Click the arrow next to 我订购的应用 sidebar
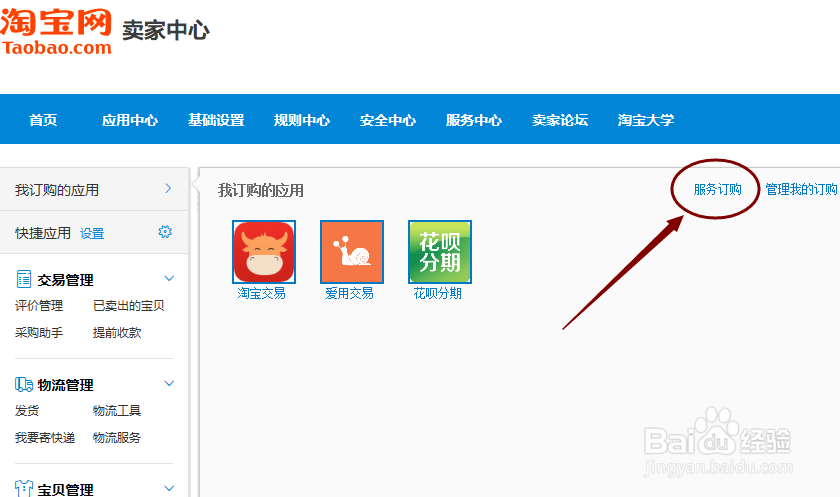The height and width of the screenshot is (497, 840). click(168, 189)
